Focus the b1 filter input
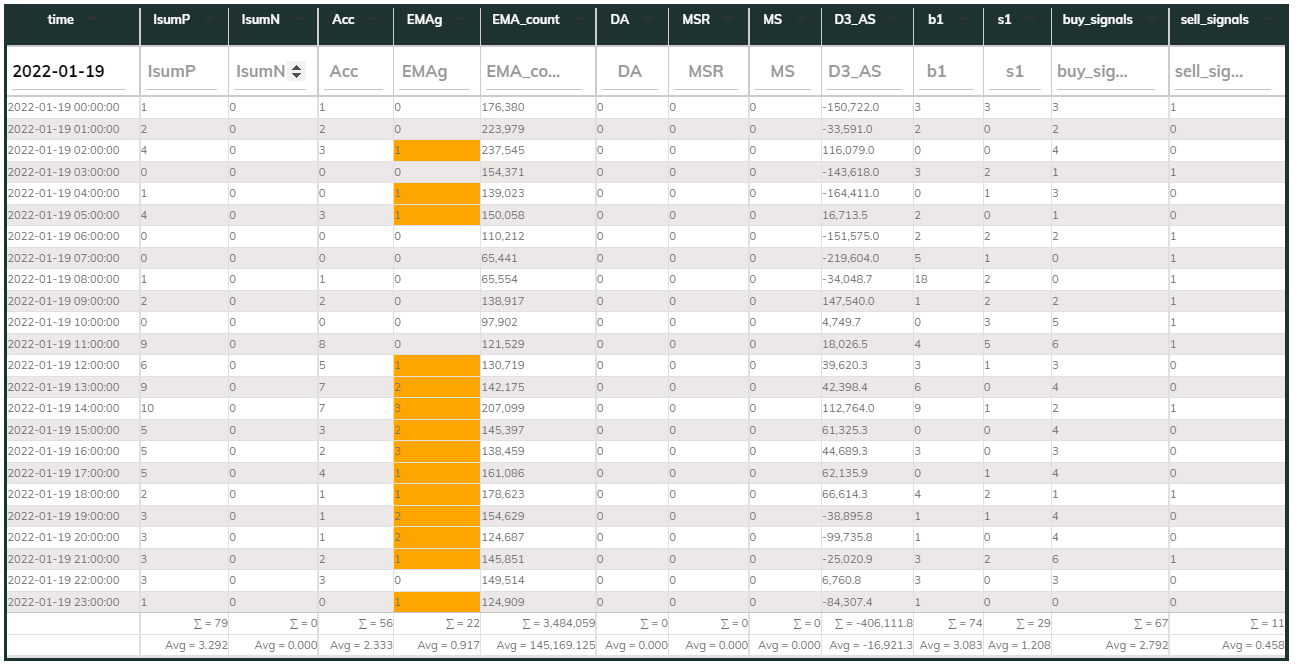1296x666 pixels. pyautogui.click(x=946, y=72)
